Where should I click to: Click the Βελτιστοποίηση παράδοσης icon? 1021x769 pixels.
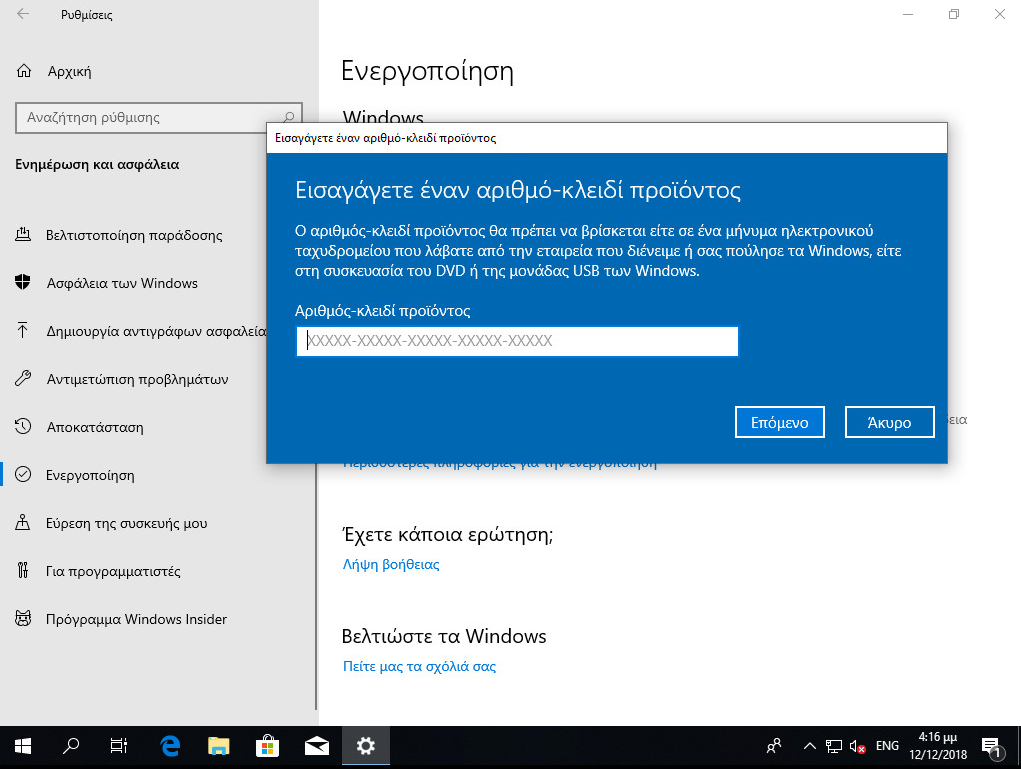[23, 234]
